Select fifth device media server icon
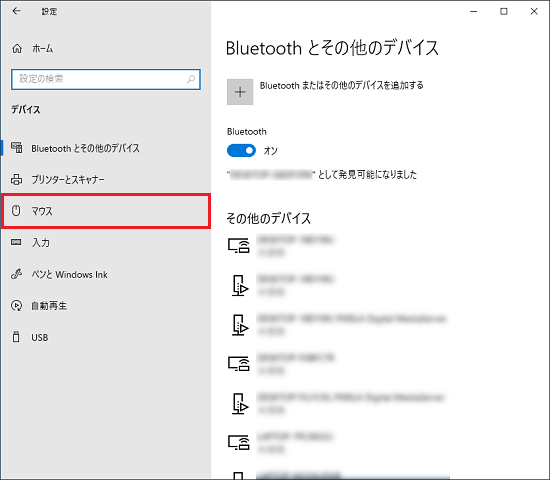Image resolution: width=550 pixels, height=480 pixels. 240,404
